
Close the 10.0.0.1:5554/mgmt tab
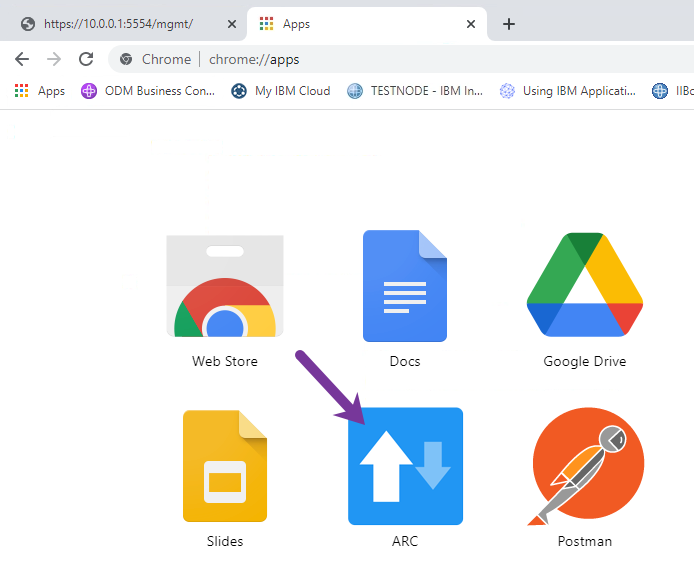[x=231, y=24]
